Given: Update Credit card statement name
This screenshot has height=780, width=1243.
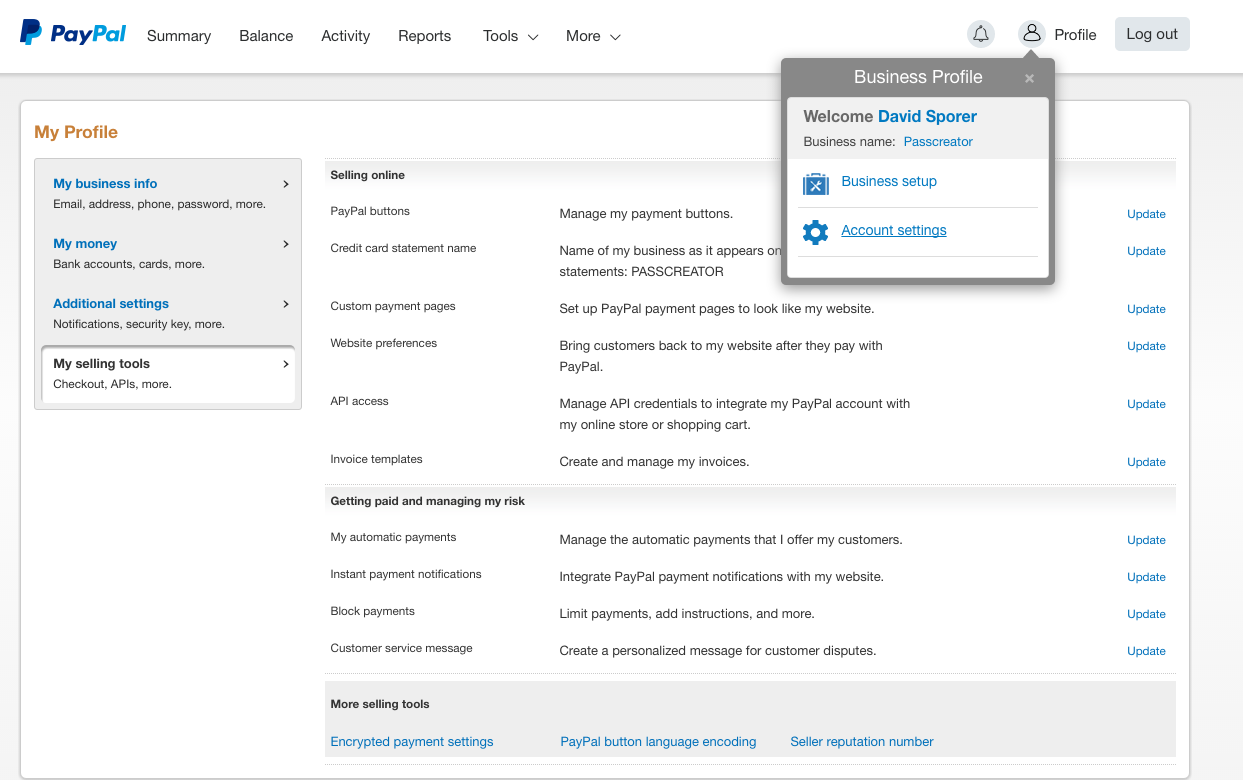Looking at the screenshot, I should pos(1146,251).
